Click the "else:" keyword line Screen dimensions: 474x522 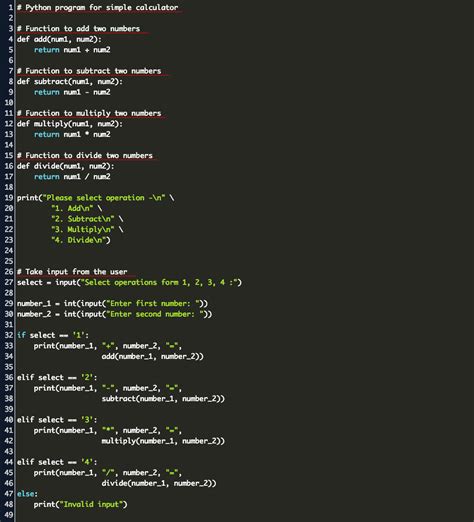tap(27, 494)
